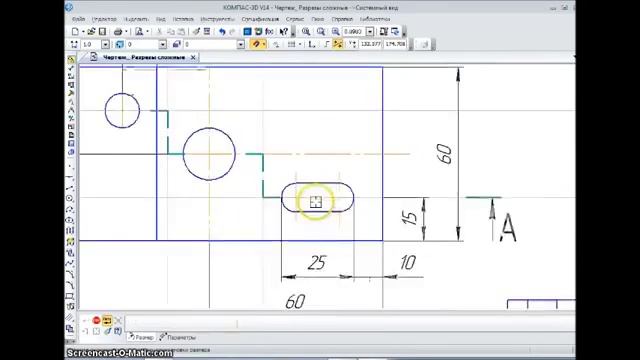Click the Y coordinate field 174.708
640x360 pixels.
(x=395, y=44)
